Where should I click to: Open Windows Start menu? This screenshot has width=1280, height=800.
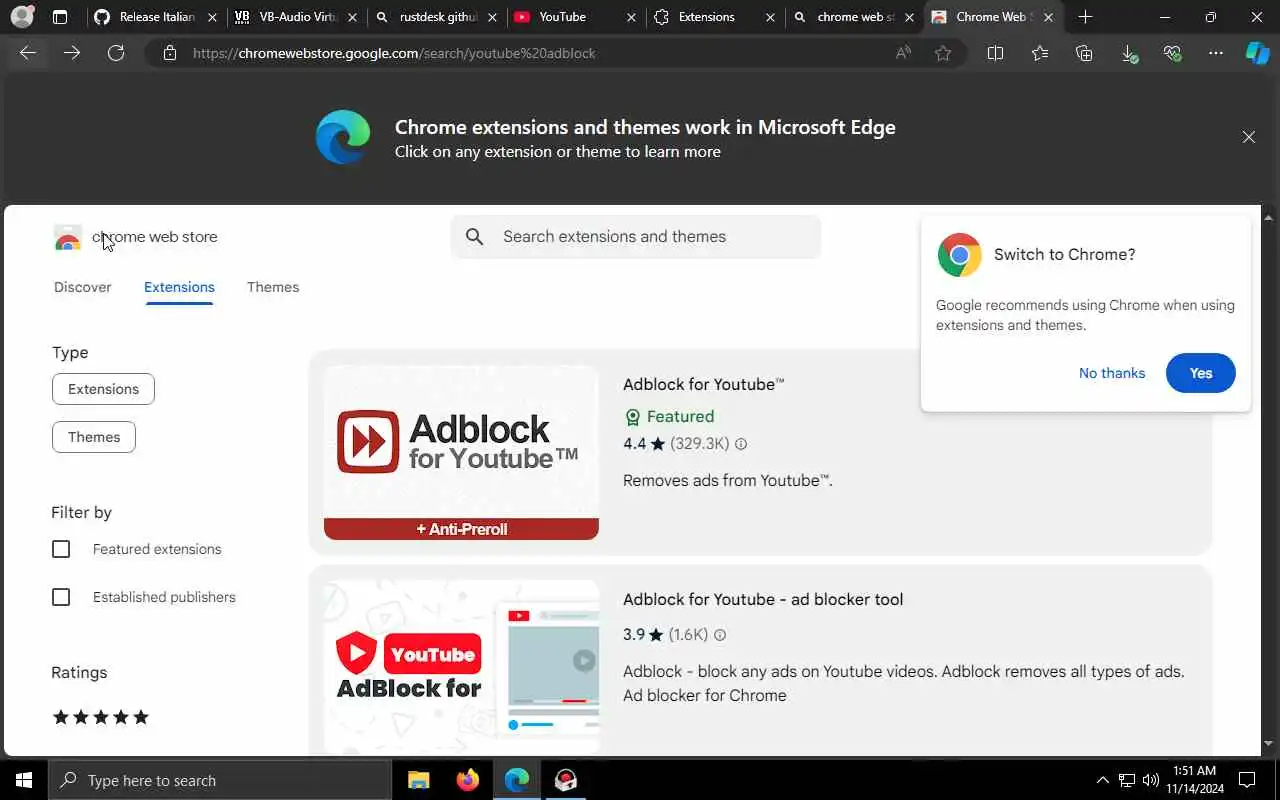(x=24, y=780)
